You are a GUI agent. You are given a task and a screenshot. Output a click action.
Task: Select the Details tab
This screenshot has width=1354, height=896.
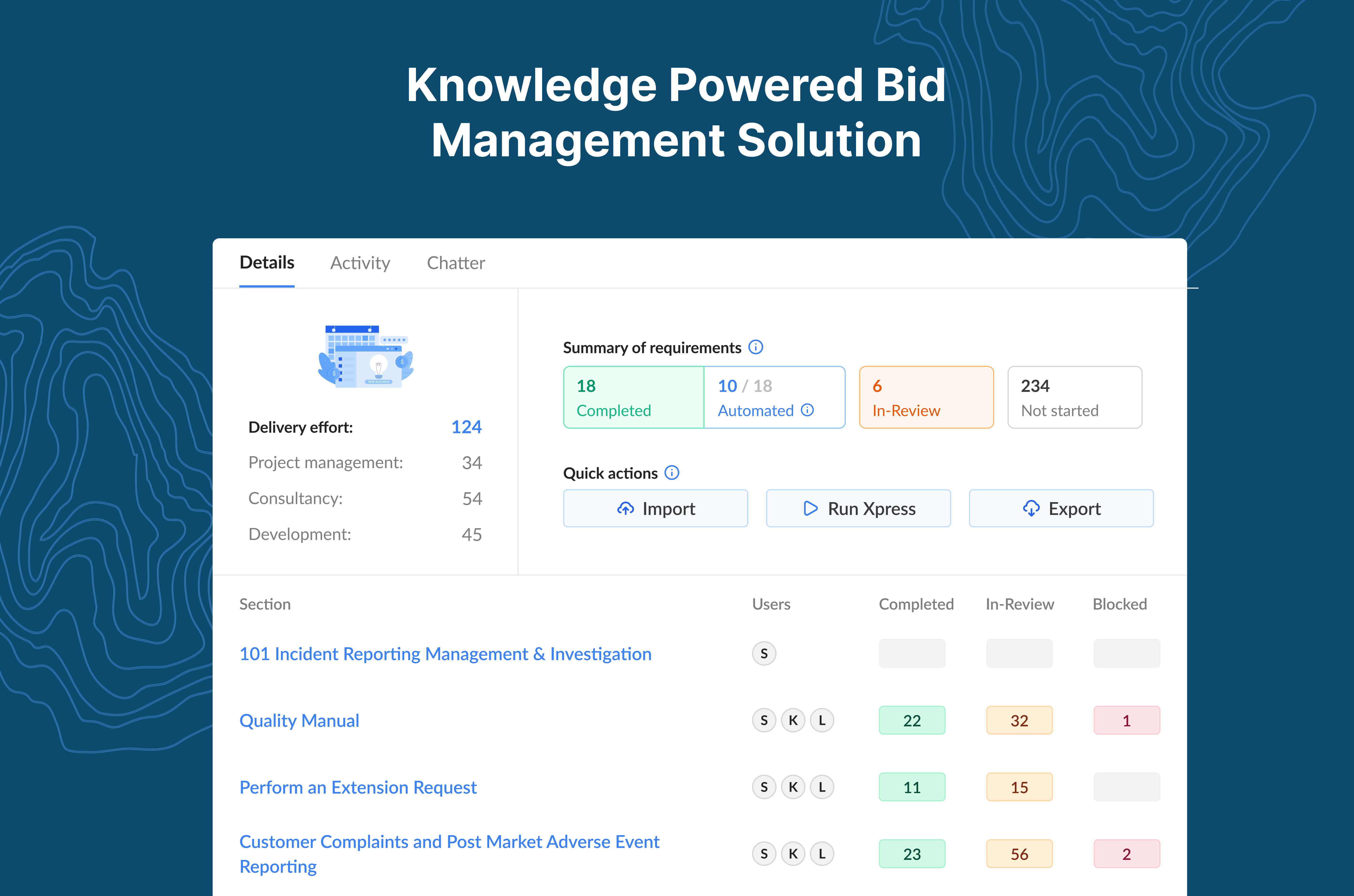(x=267, y=263)
